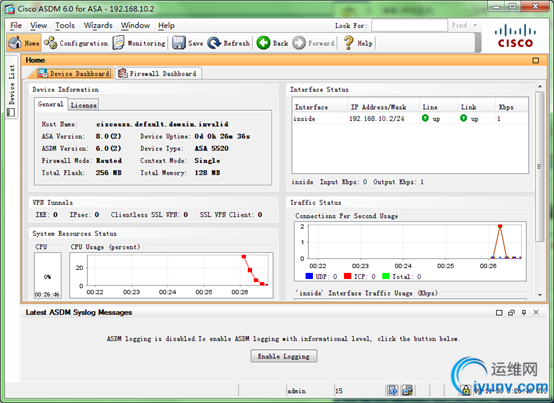Open the Wizards menu
This screenshot has height=403, width=554.
click(x=98, y=25)
